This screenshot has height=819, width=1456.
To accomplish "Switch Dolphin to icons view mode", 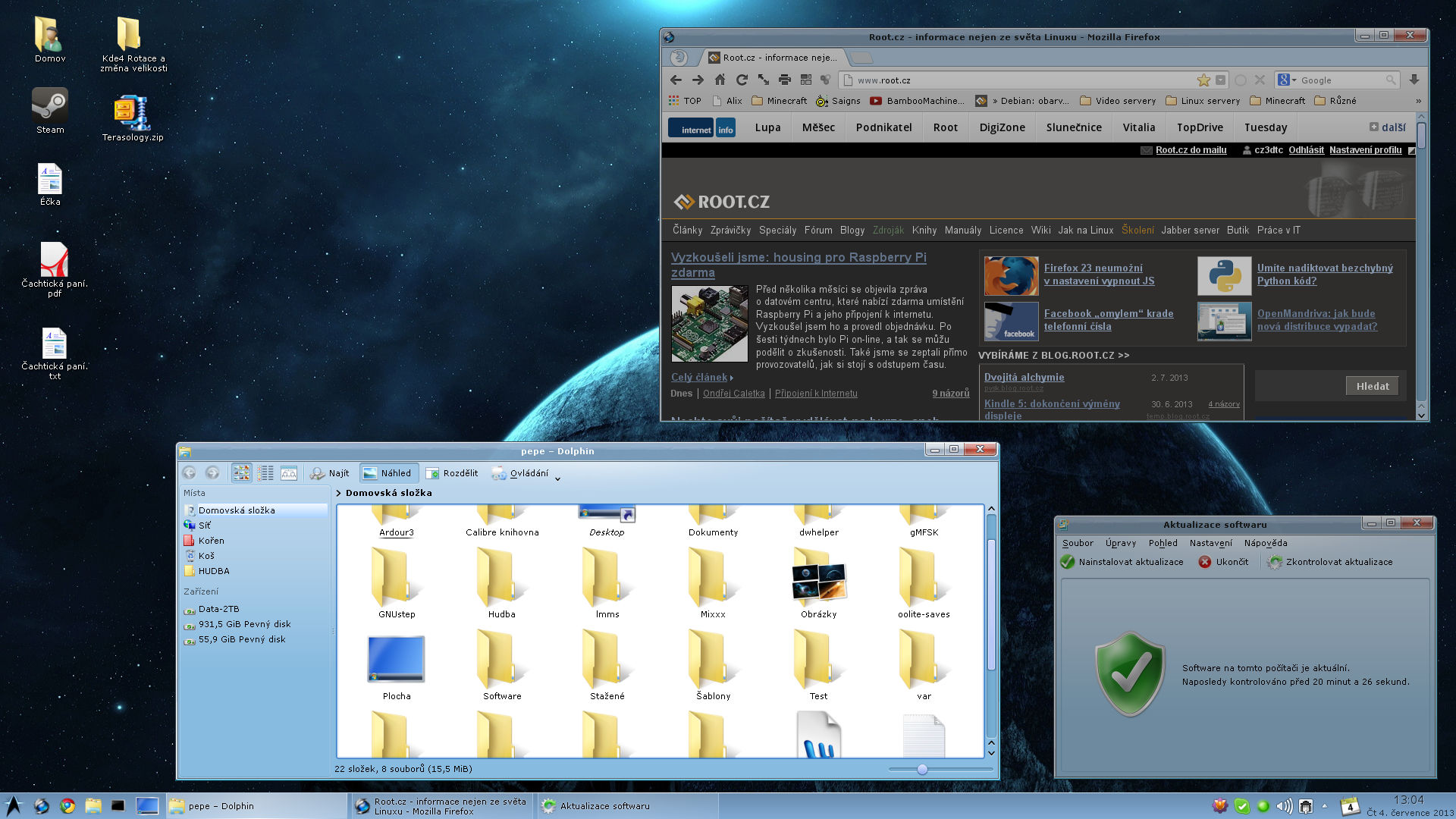I will pos(241,473).
